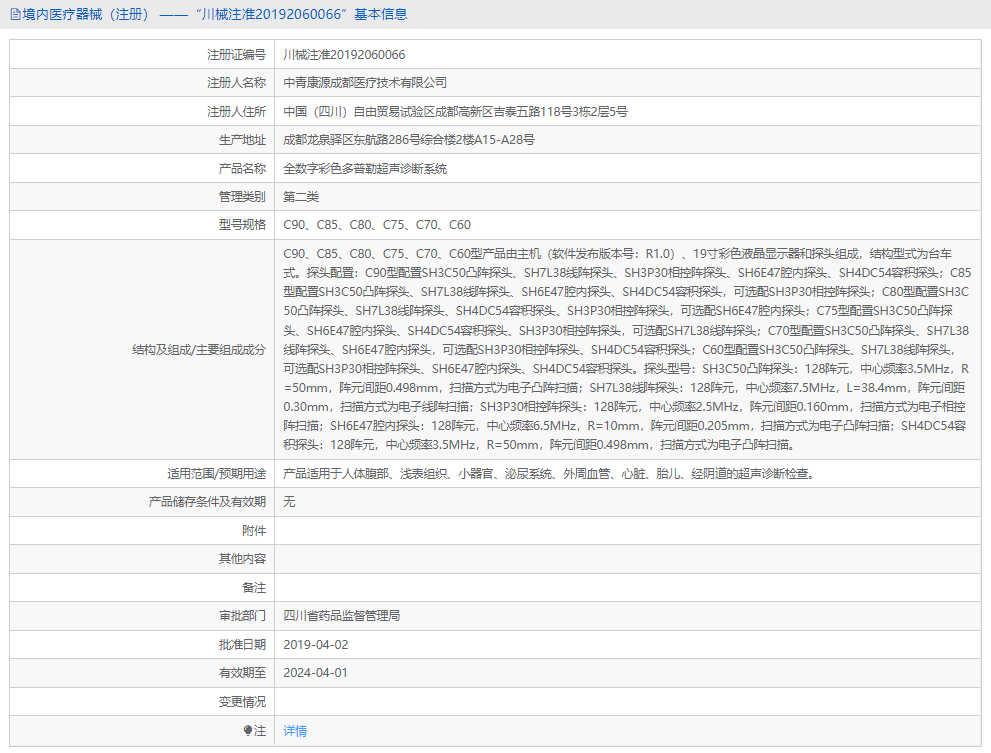Select product name 全数字彩色多普勒超声诊断系统
991x753 pixels.
point(365,169)
